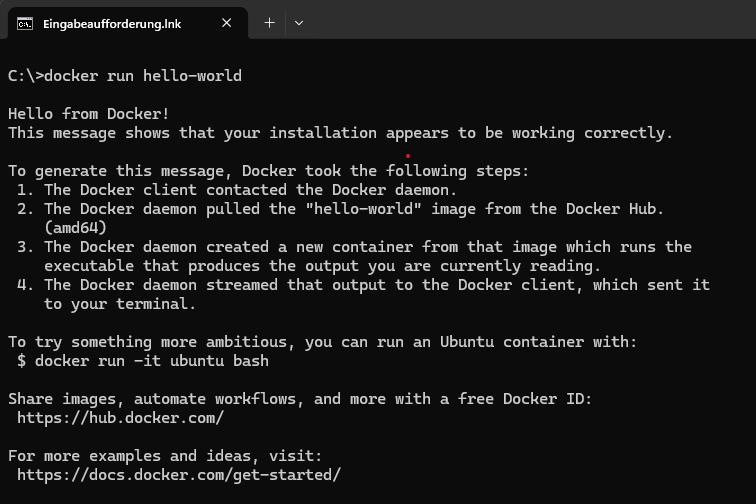Screen dimensions: 756x504
Task: Click 'Share images, automate workflows' line
Action: click(300, 399)
